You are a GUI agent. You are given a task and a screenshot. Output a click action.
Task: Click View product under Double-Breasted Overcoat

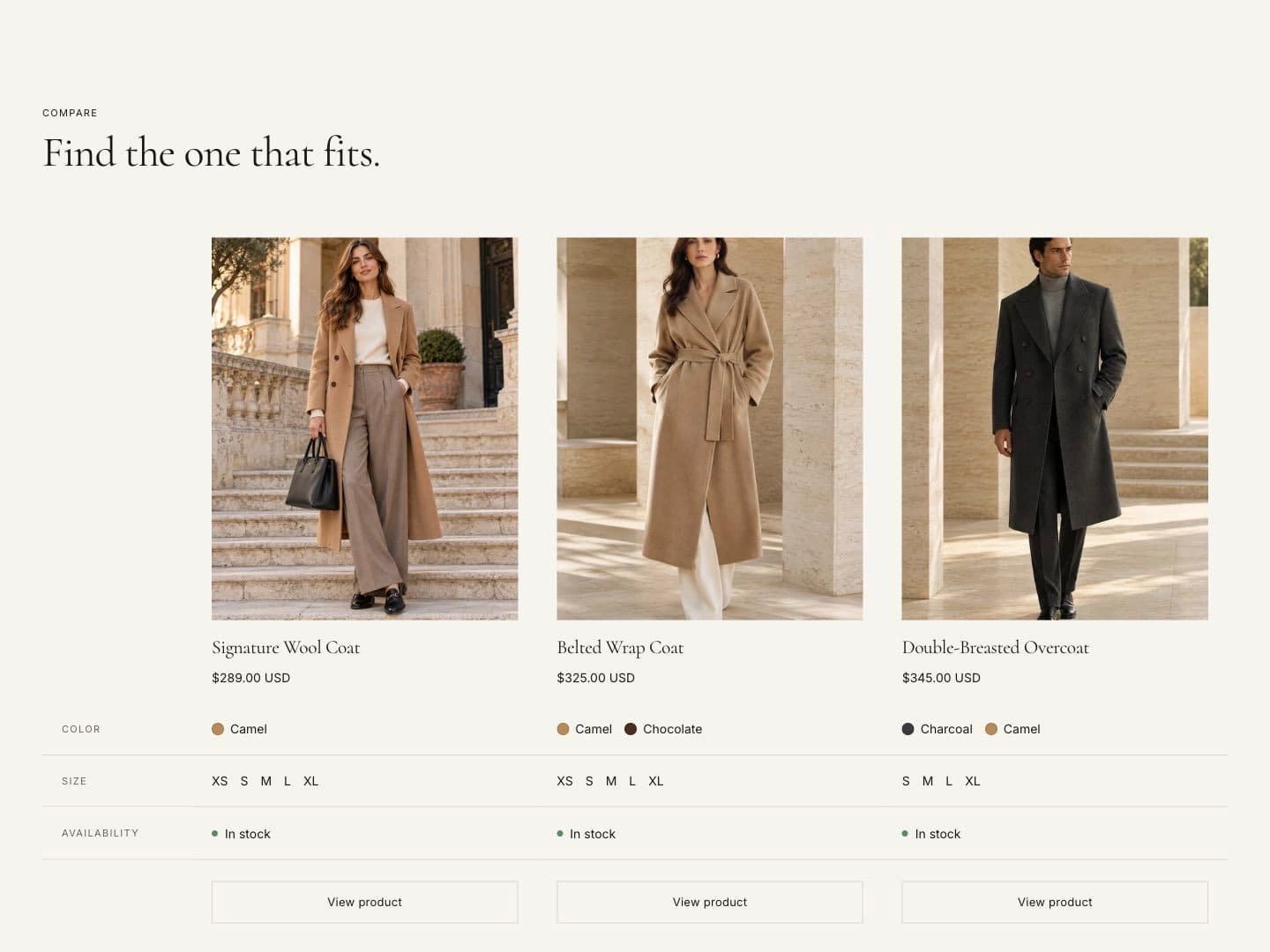point(1055,902)
